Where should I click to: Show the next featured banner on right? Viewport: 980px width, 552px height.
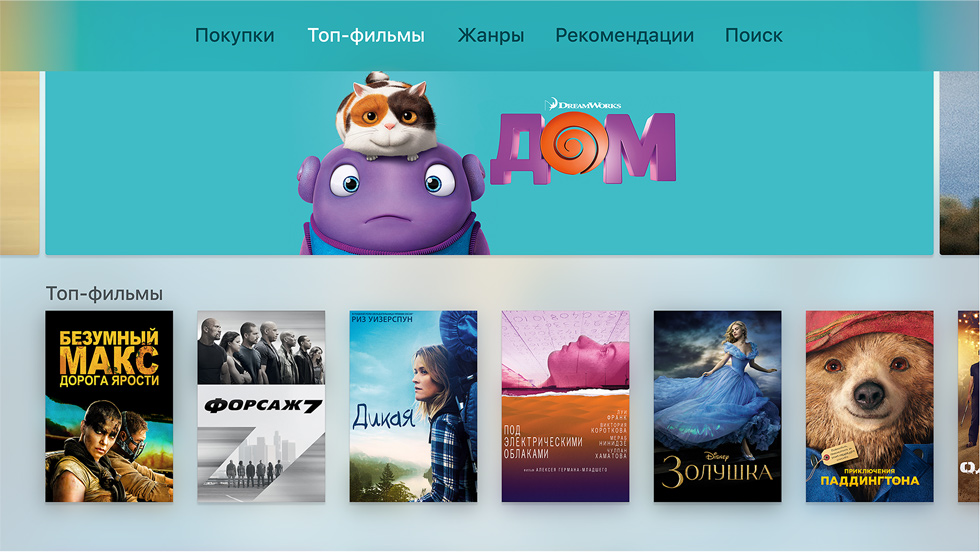(x=960, y=163)
